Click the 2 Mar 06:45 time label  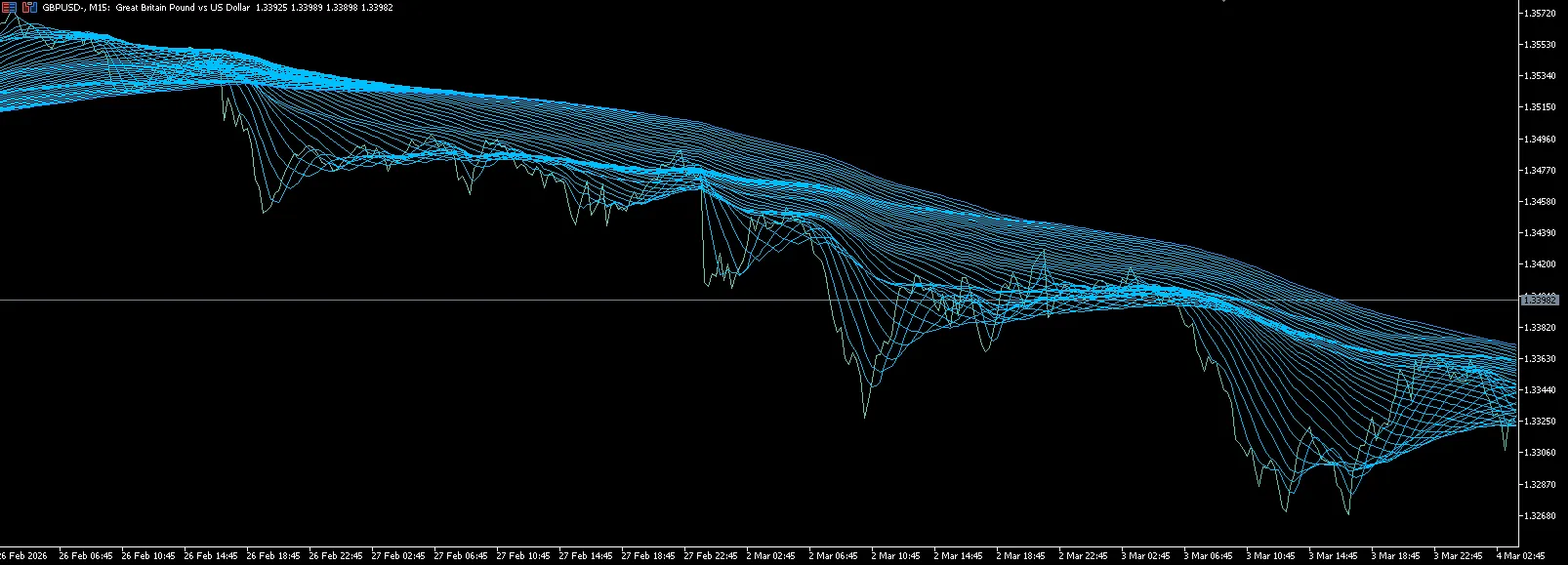coord(834,556)
